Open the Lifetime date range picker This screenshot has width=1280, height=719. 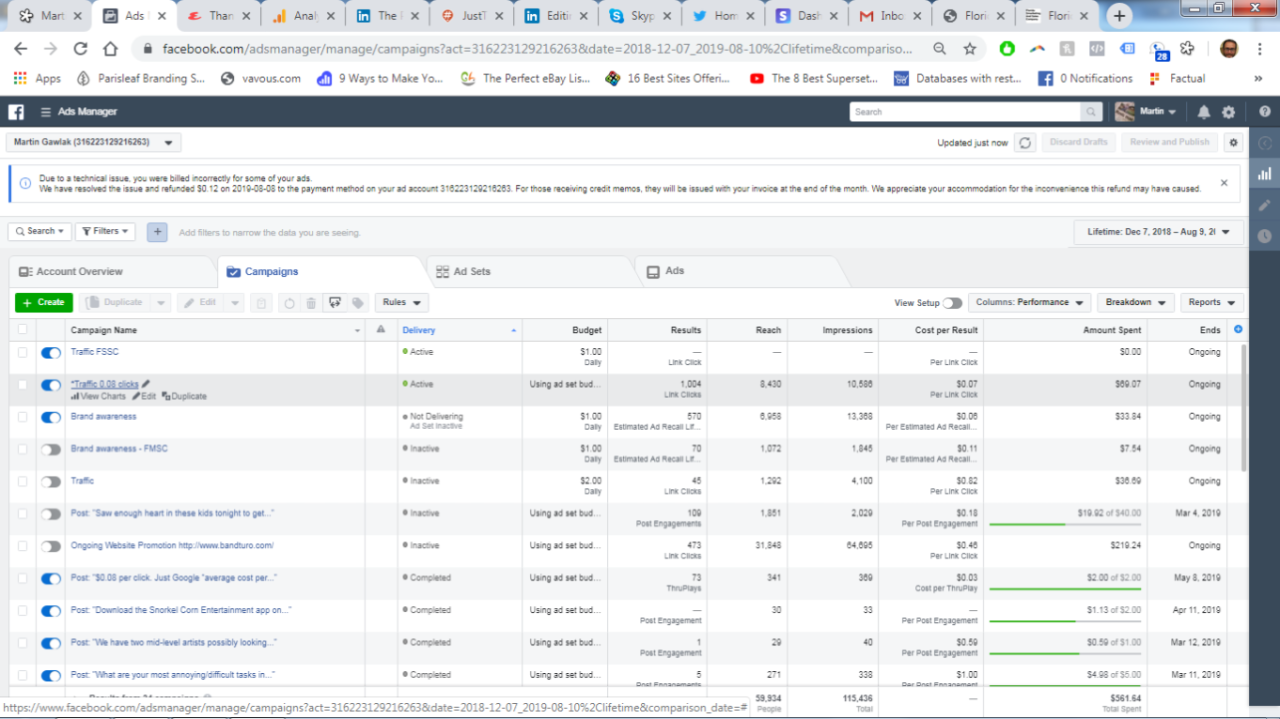[1159, 232]
